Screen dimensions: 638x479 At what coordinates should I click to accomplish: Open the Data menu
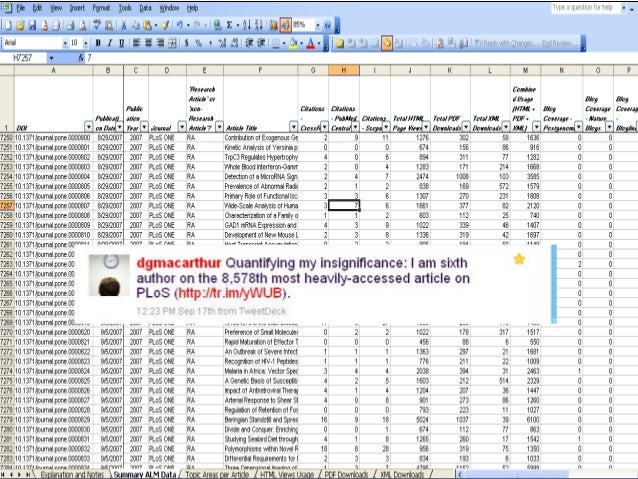coord(145,8)
